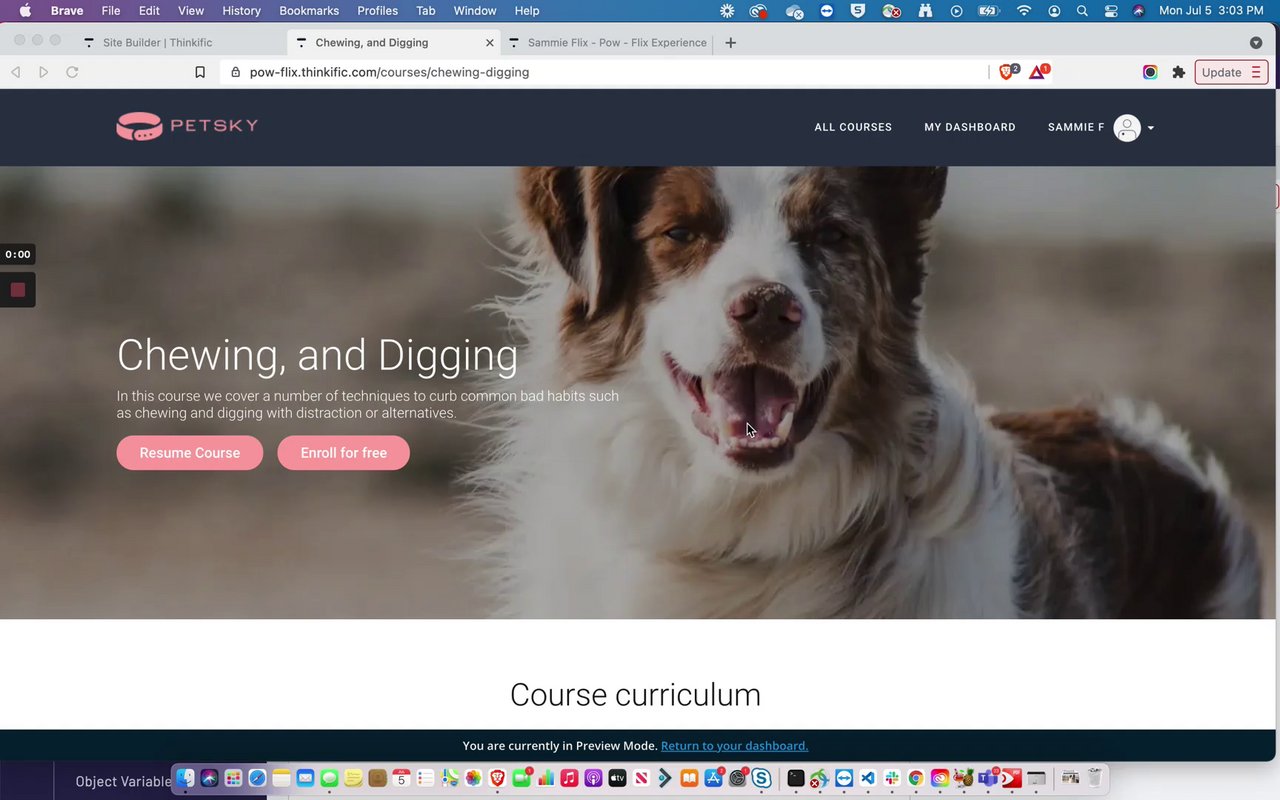Open the File menu
Screen dimensions: 1280x800
tap(111, 11)
